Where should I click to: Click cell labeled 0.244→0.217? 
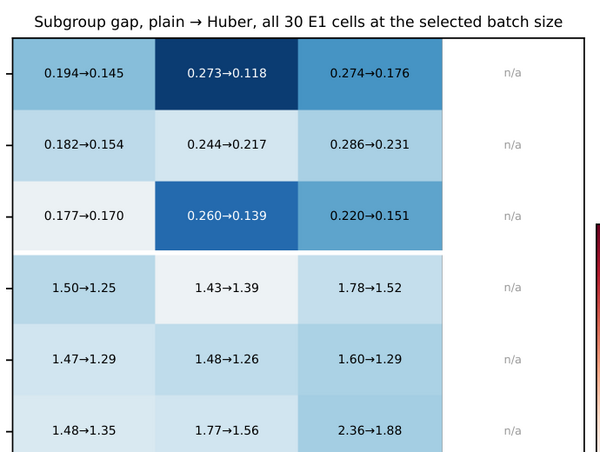pos(227,145)
